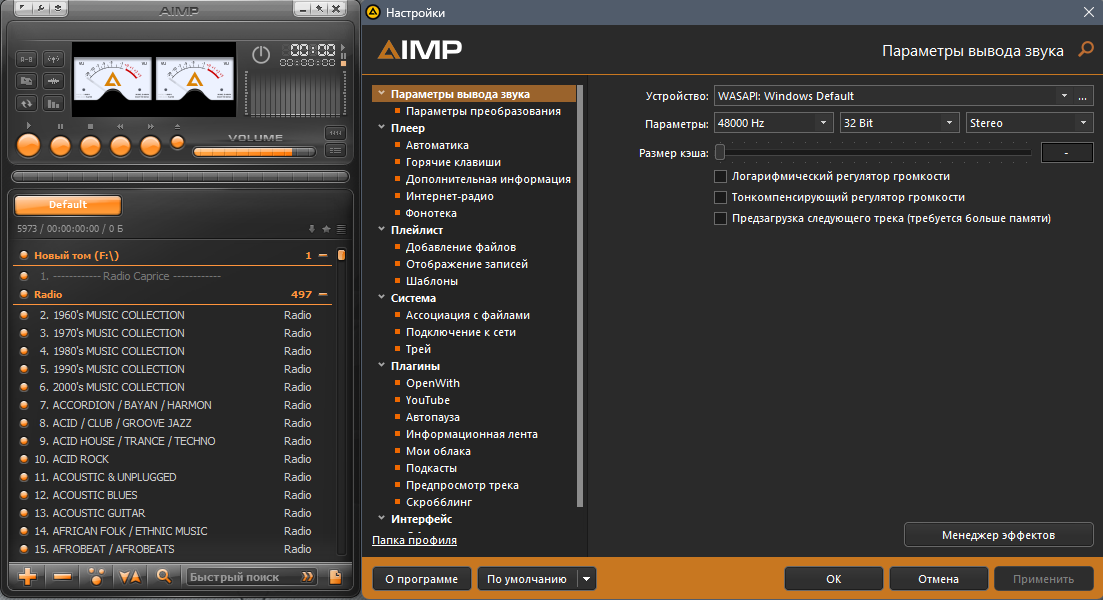Open sound effects waveform icon in player

(x=53, y=82)
